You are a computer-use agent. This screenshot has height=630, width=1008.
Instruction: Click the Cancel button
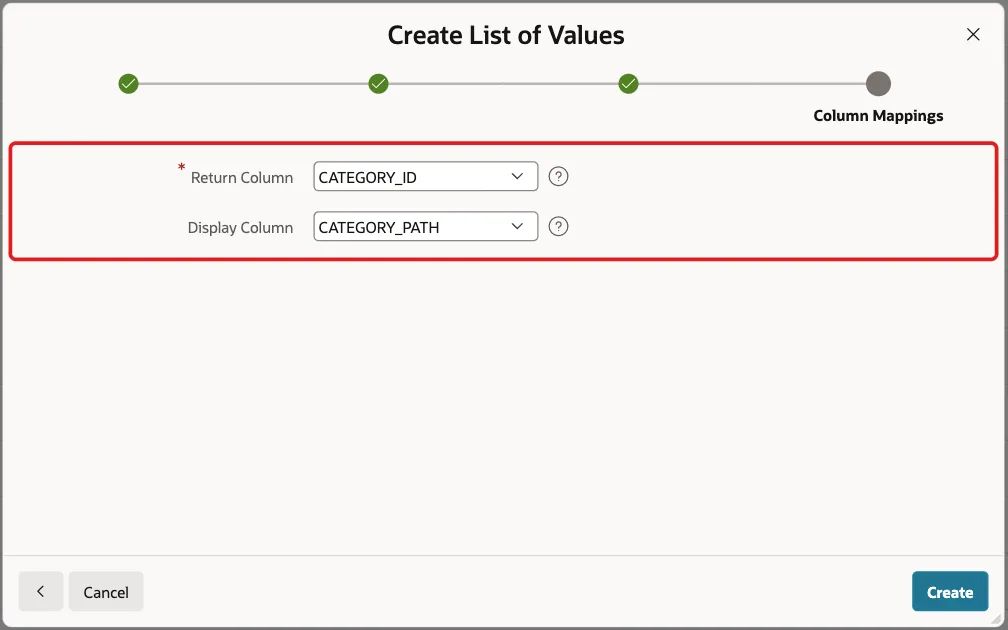point(106,591)
